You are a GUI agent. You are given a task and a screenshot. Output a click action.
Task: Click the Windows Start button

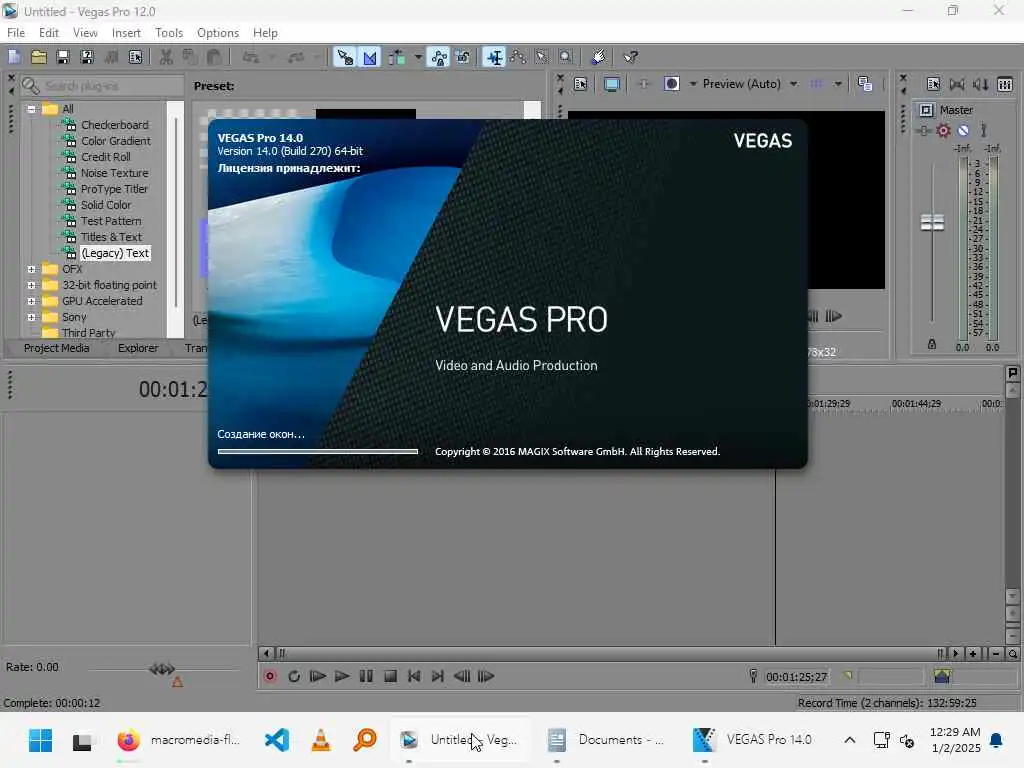point(40,740)
